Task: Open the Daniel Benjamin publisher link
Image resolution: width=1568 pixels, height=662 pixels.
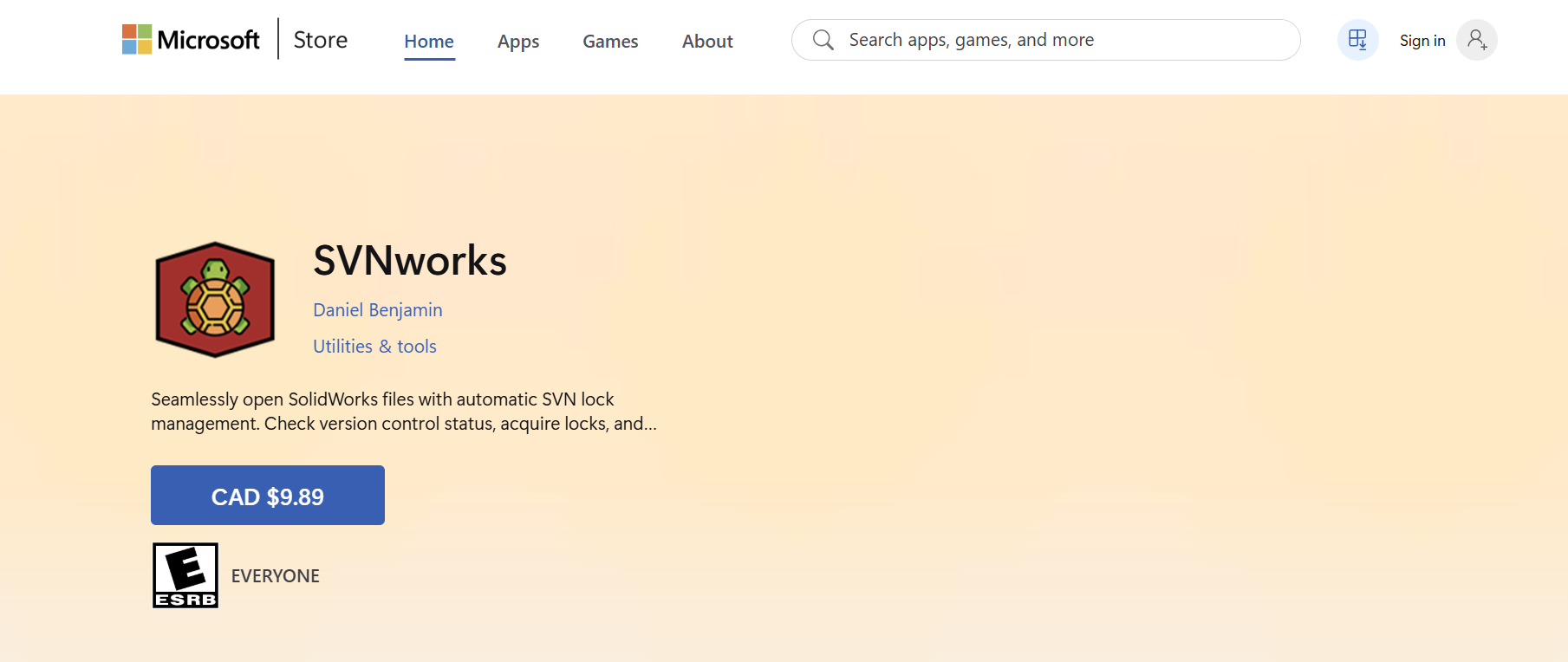Action: [x=378, y=310]
